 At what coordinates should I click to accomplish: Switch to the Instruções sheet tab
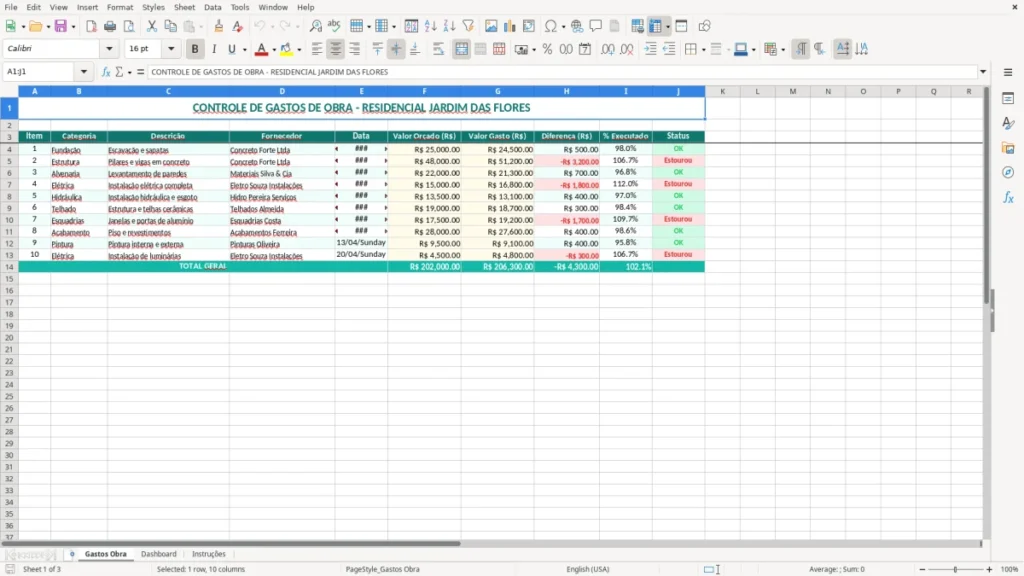coord(208,554)
